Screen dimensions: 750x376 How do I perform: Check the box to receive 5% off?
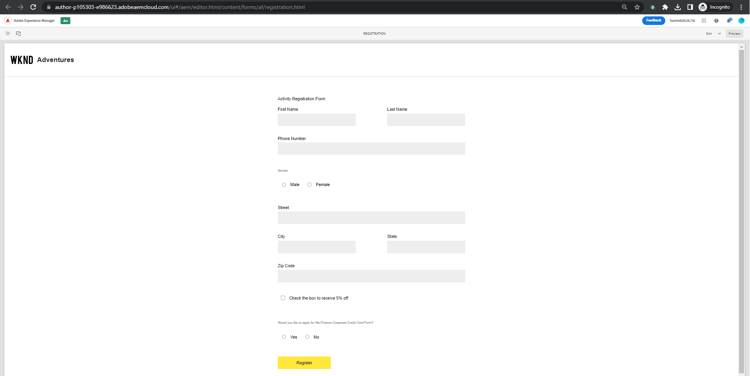(283, 298)
